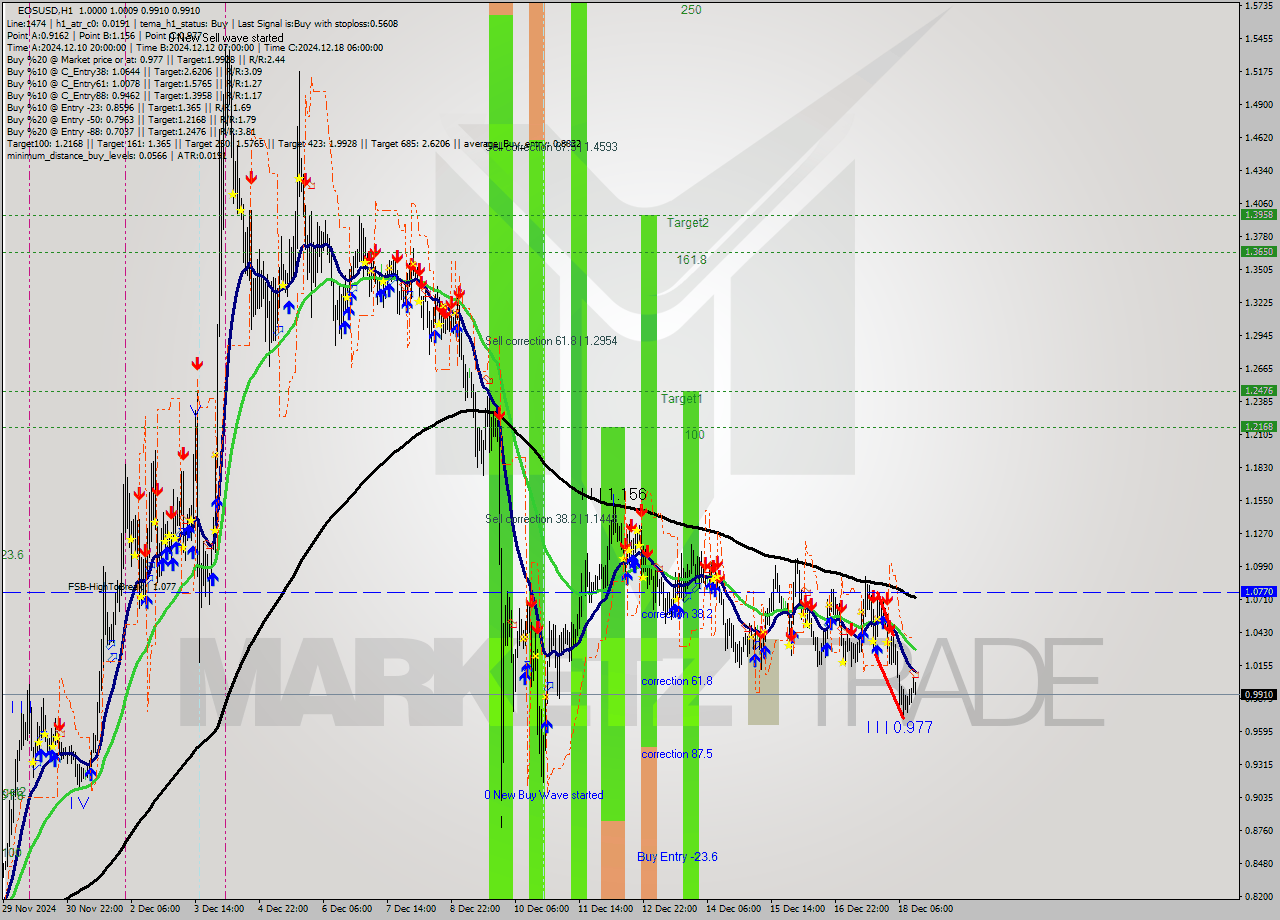The image size is (1280, 920).
Task: Click the 'Time A:2024.12.10 20:00:00' info line
Action: pos(194,47)
